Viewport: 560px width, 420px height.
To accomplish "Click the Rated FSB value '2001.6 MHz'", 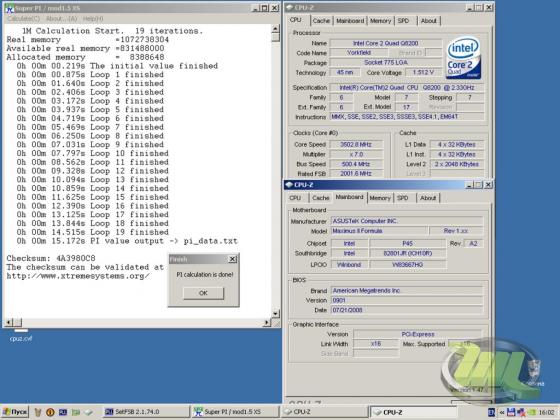I will [356, 174].
